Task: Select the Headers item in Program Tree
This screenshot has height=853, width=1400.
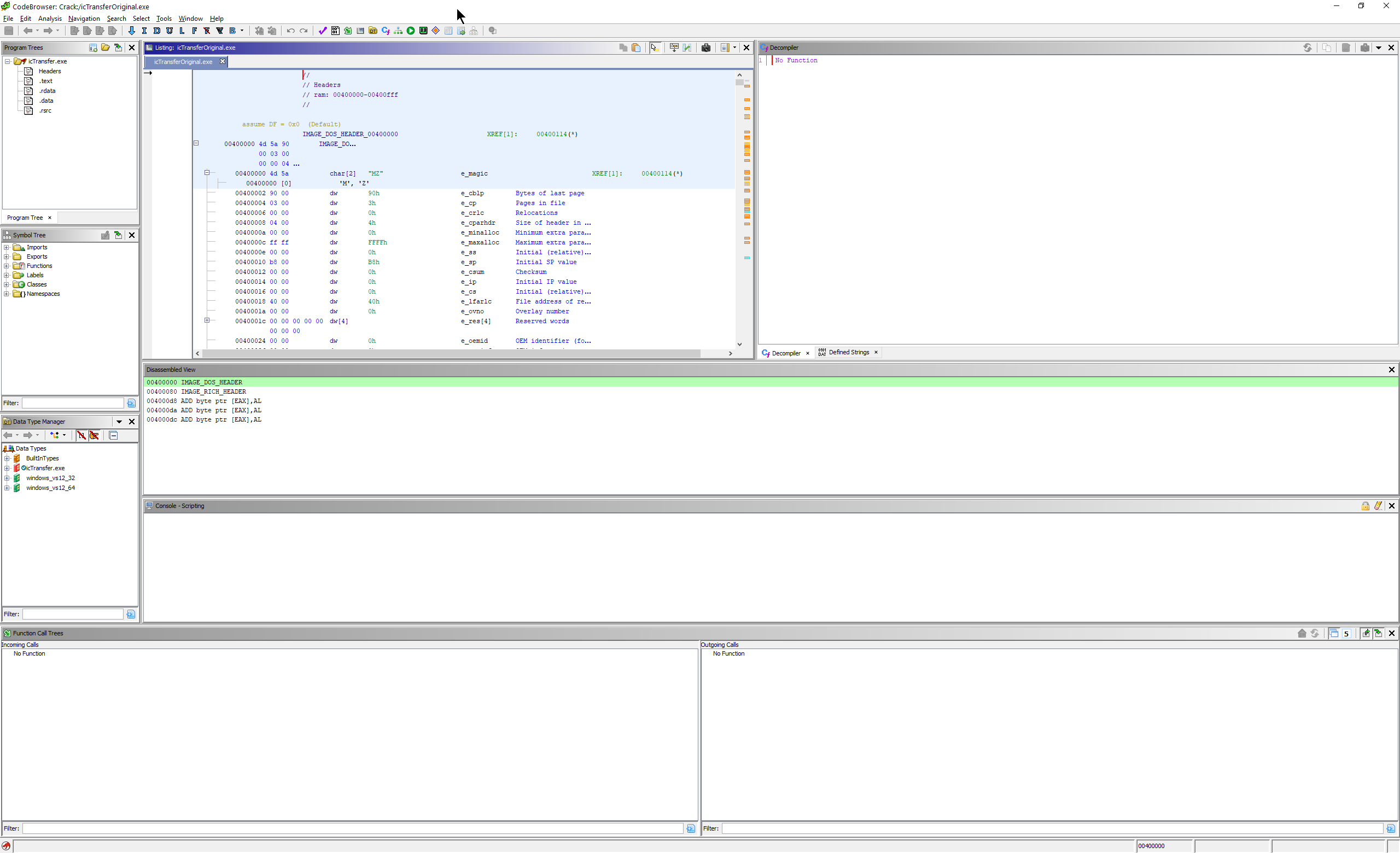Action: click(x=49, y=71)
